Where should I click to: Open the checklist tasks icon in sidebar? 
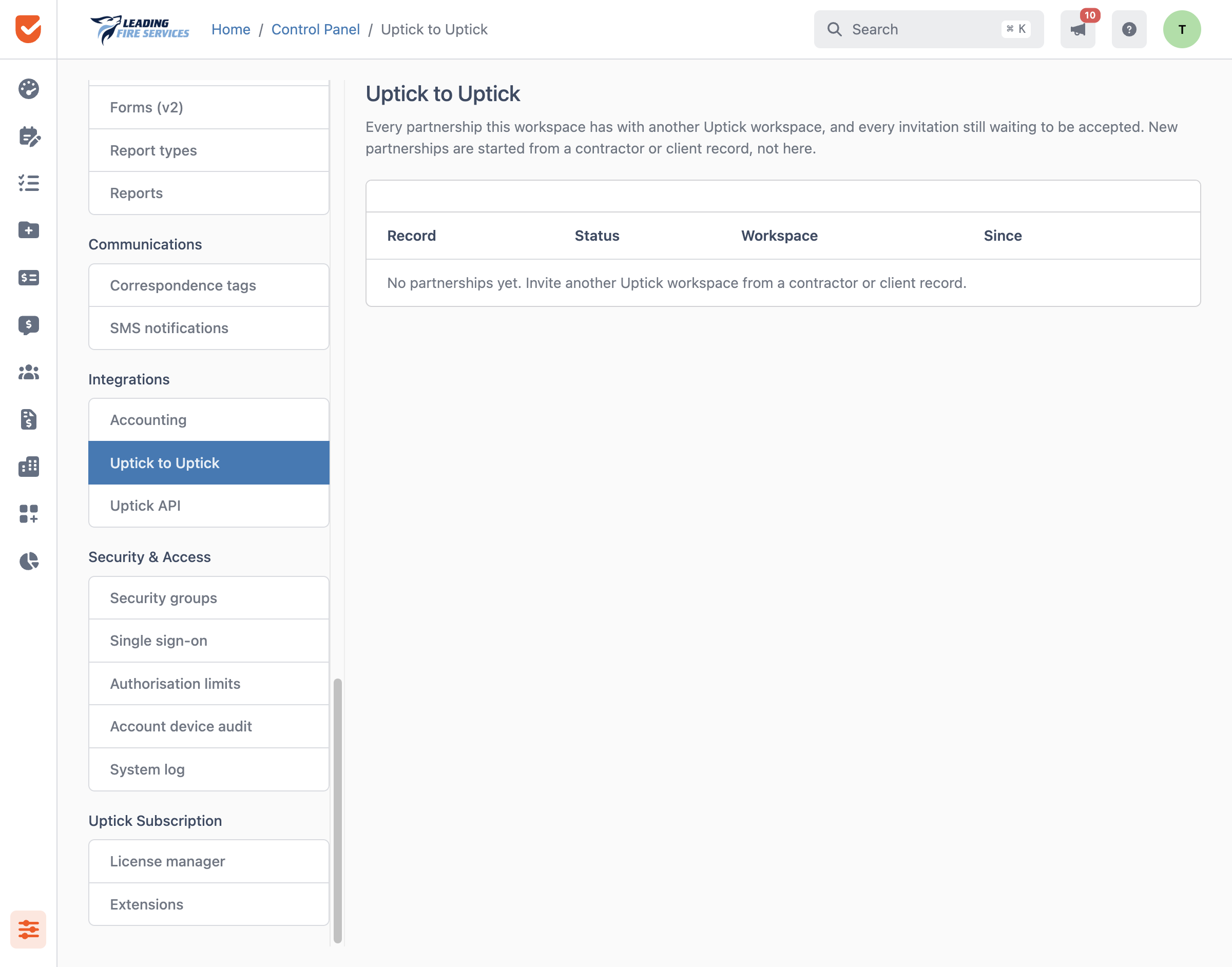tap(28, 183)
